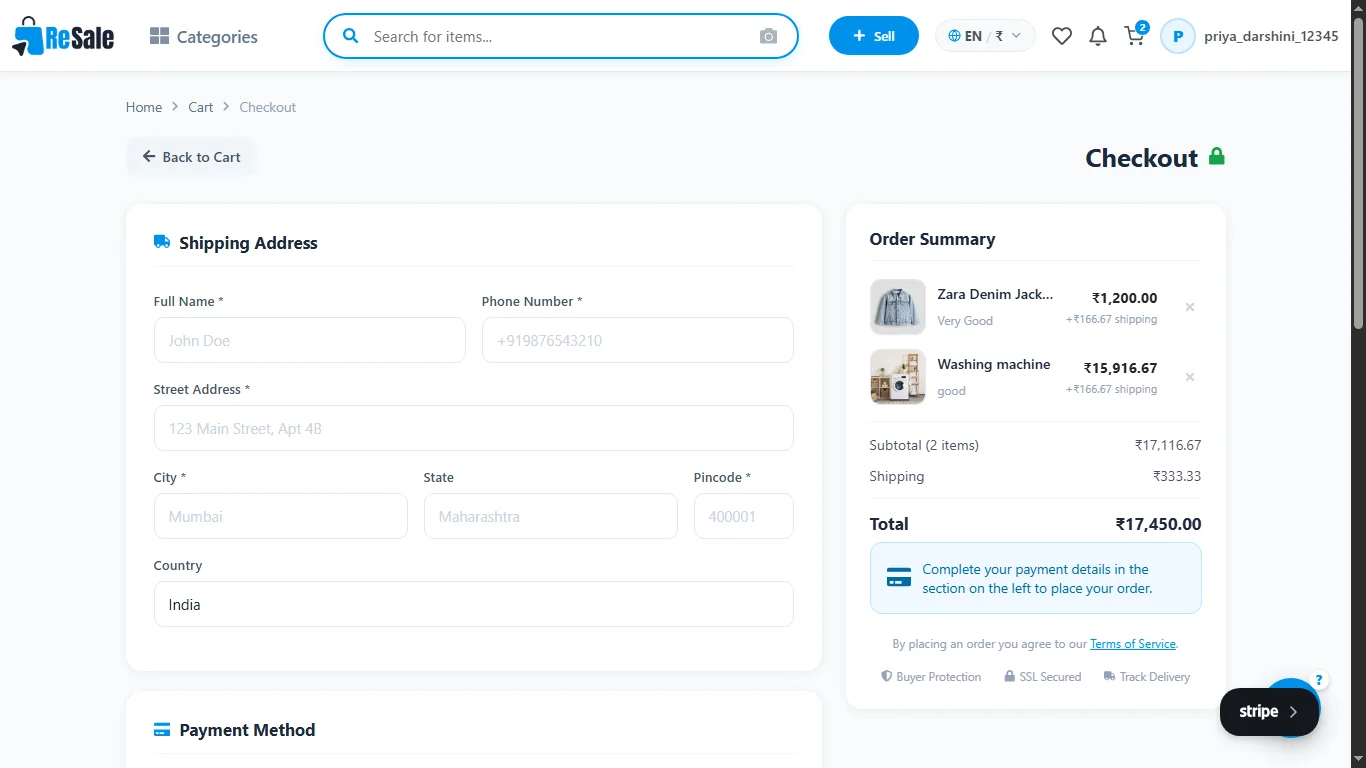Click the Sell button

[x=874, y=36]
